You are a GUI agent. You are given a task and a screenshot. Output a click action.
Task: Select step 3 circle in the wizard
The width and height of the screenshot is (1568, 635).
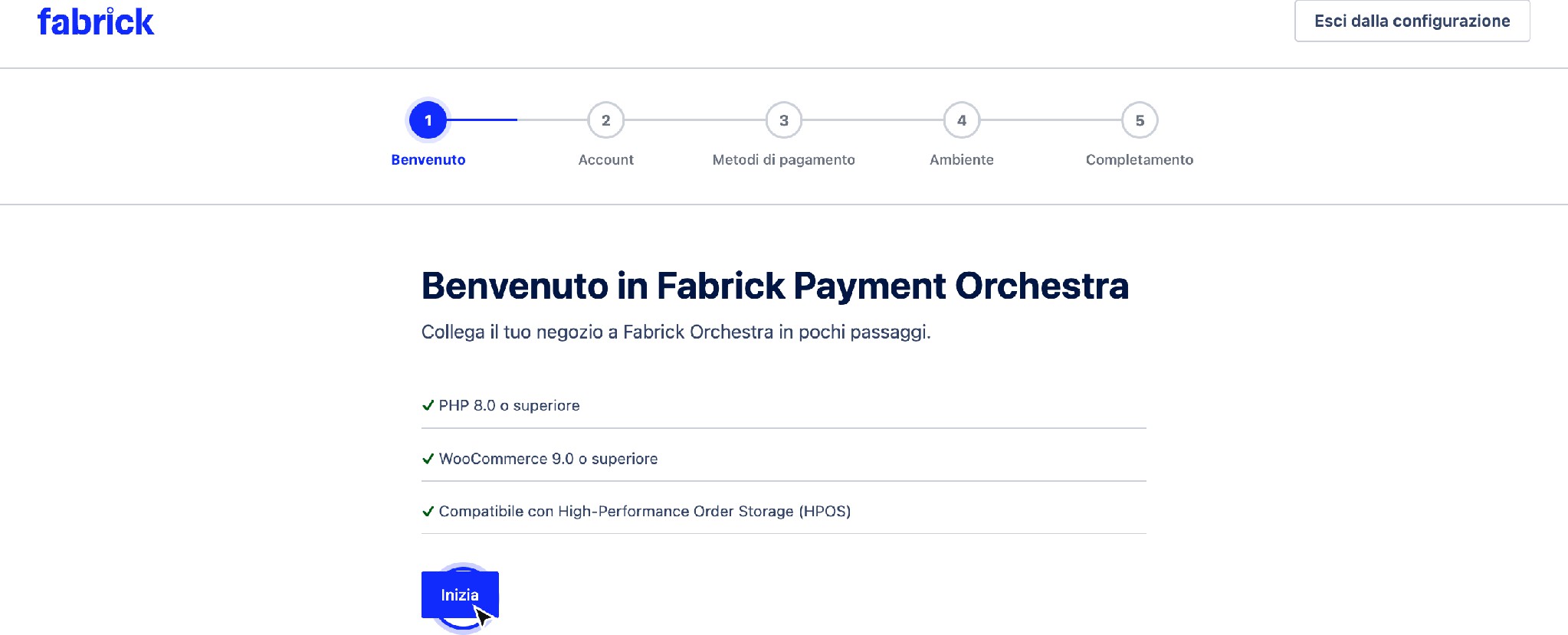(784, 120)
